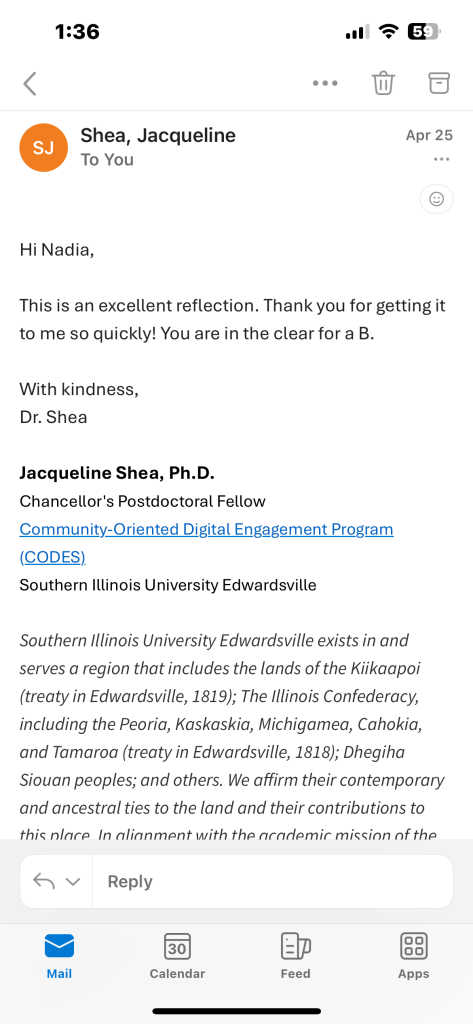Image resolution: width=473 pixels, height=1024 pixels.
Task: Open the Community-Oriented Digital Engagement Program link
Action: (x=206, y=529)
